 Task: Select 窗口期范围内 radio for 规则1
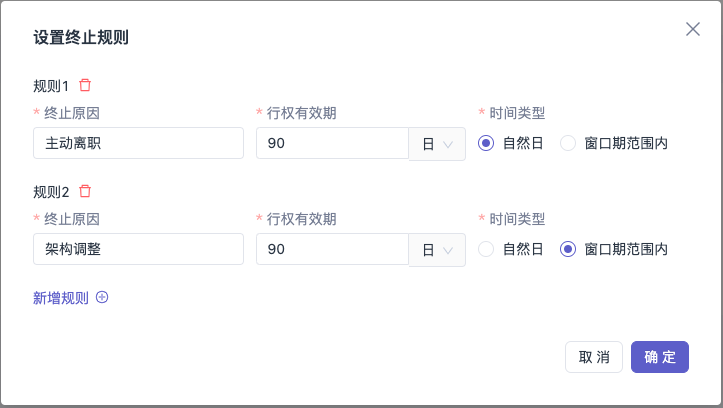pos(568,143)
